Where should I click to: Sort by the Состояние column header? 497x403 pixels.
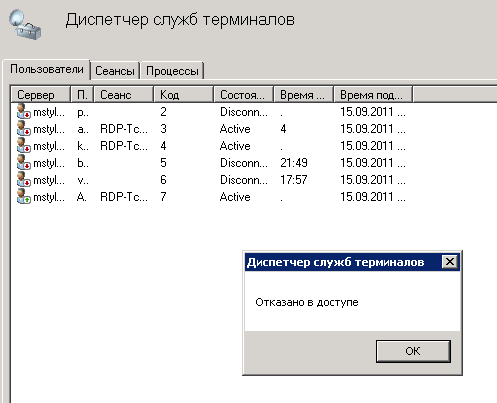point(243,95)
